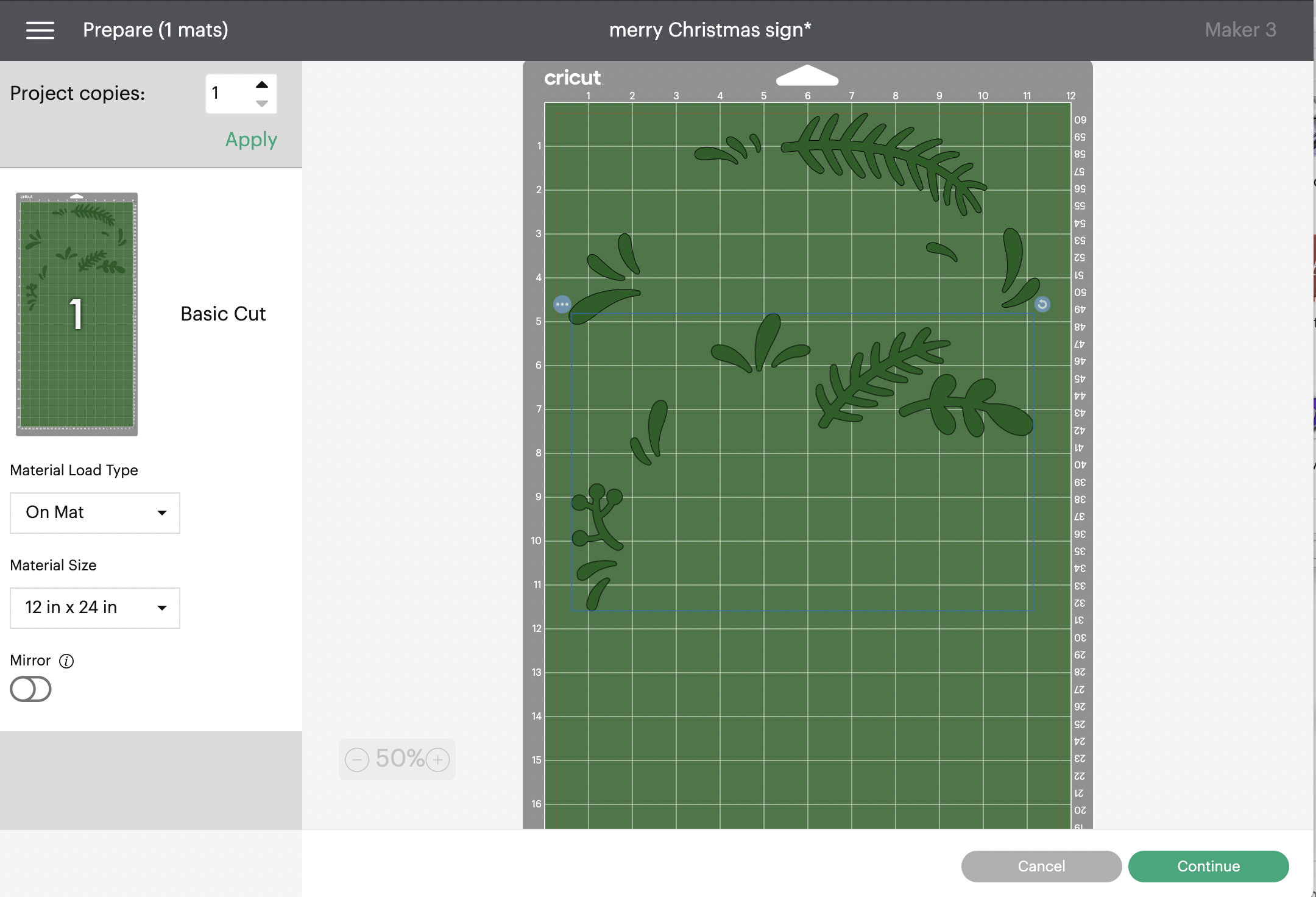Select a different mat size from dropdown
Screen dimensions: 1316x897
(94, 607)
